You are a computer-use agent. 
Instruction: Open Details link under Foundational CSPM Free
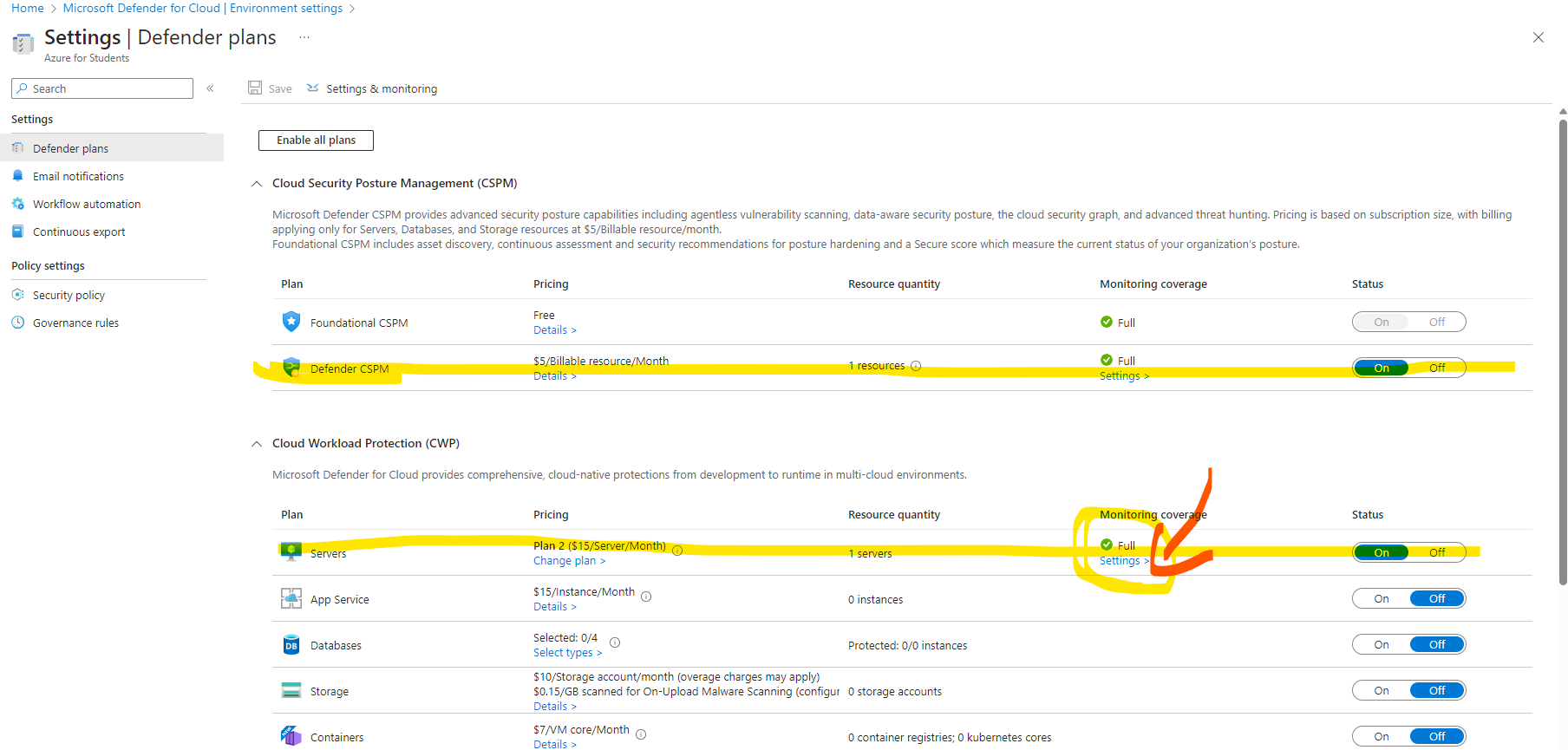[x=554, y=330]
